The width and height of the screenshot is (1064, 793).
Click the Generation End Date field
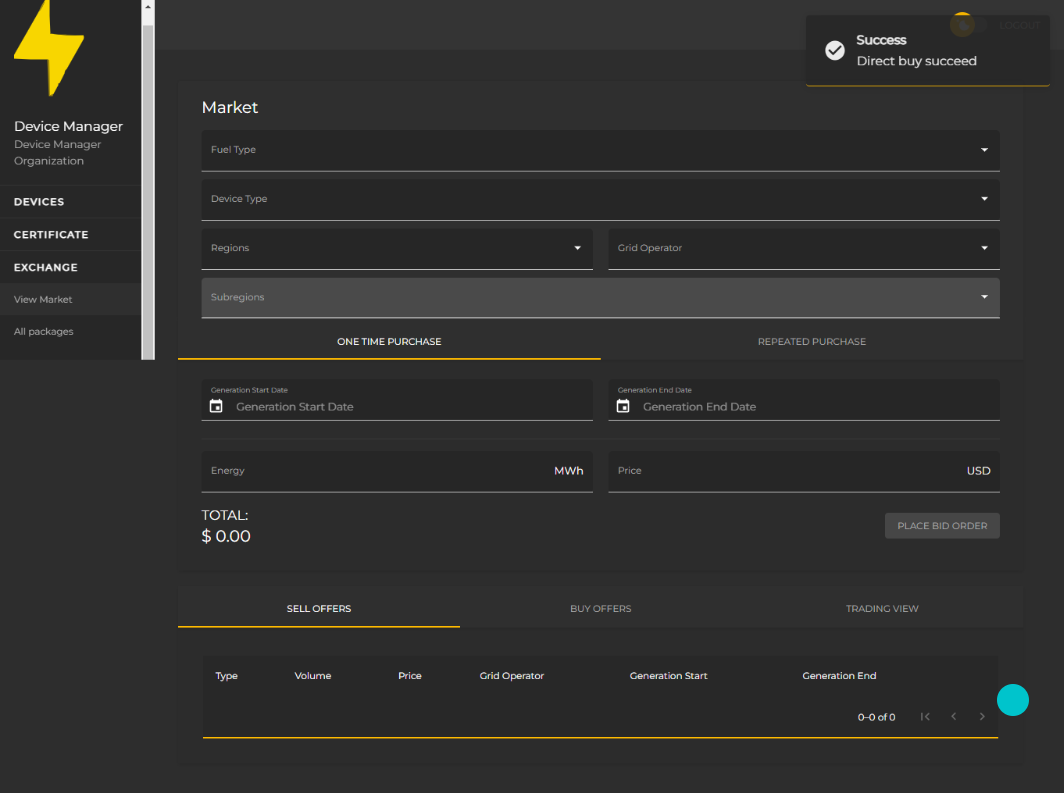click(x=803, y=400)
